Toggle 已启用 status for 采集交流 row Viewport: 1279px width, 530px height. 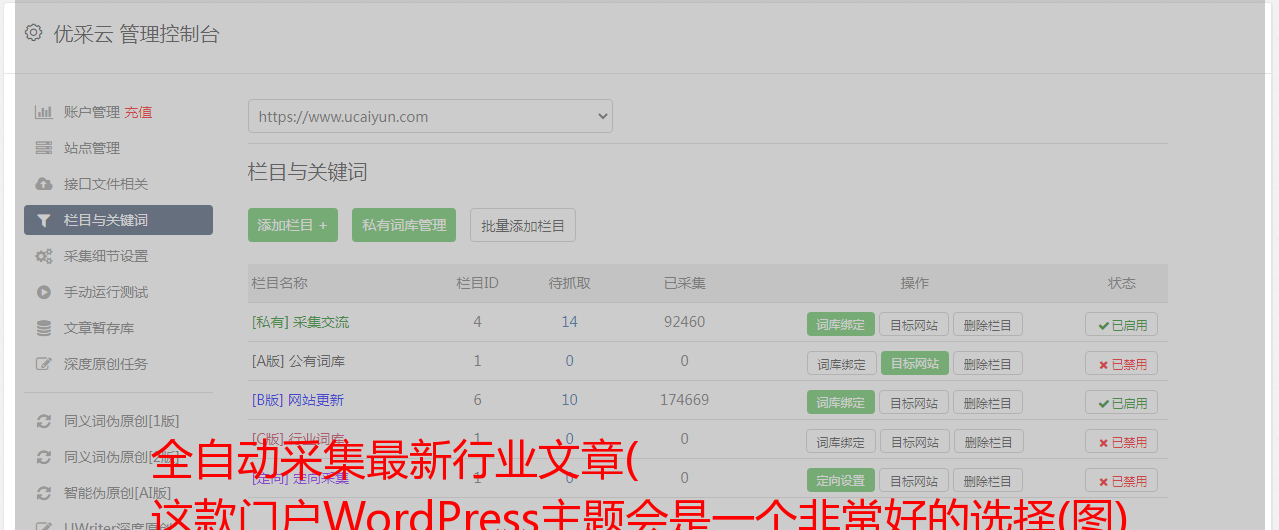coord(1122,324)
